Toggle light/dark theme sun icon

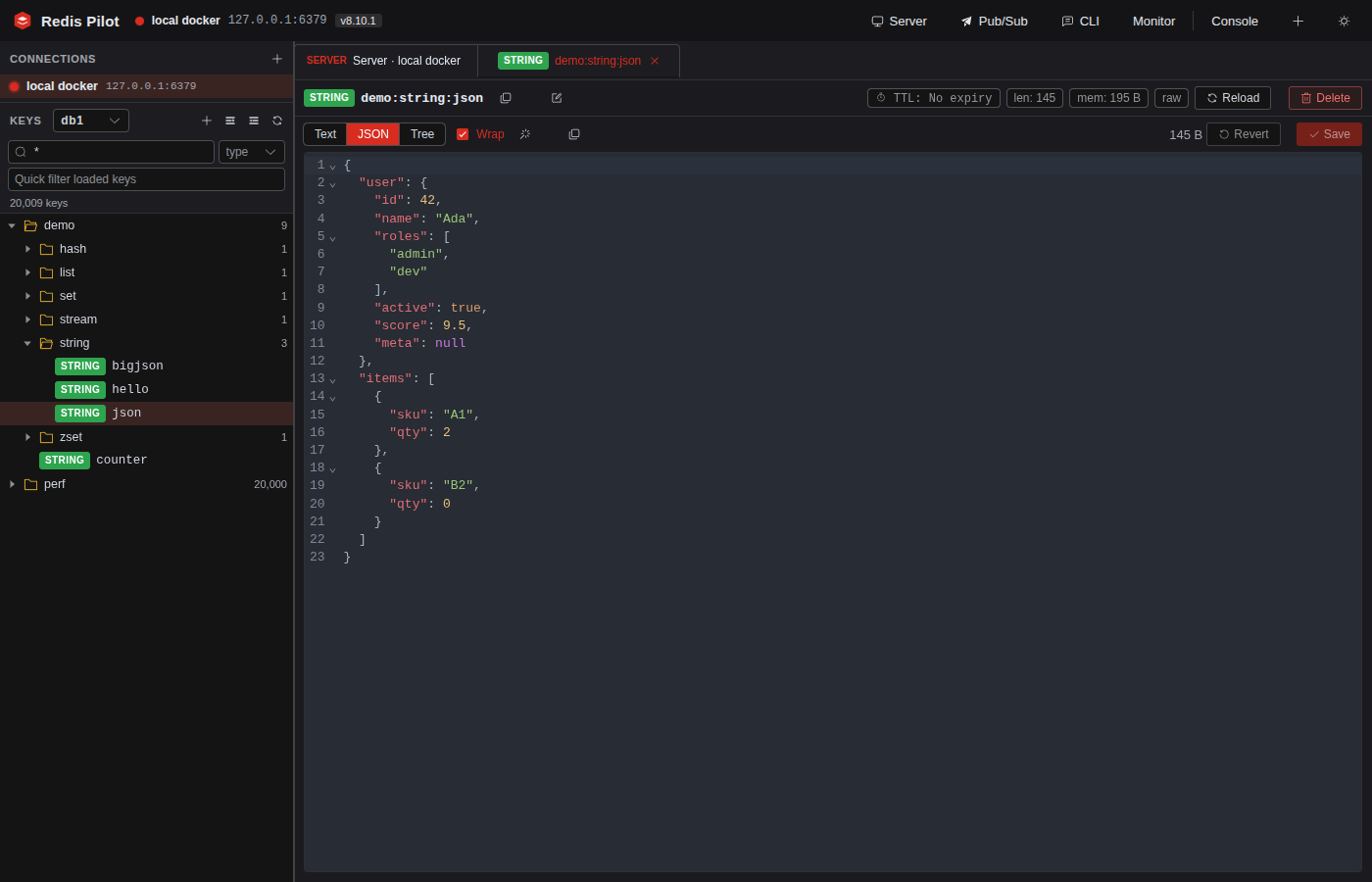(x=1344, y=21)
